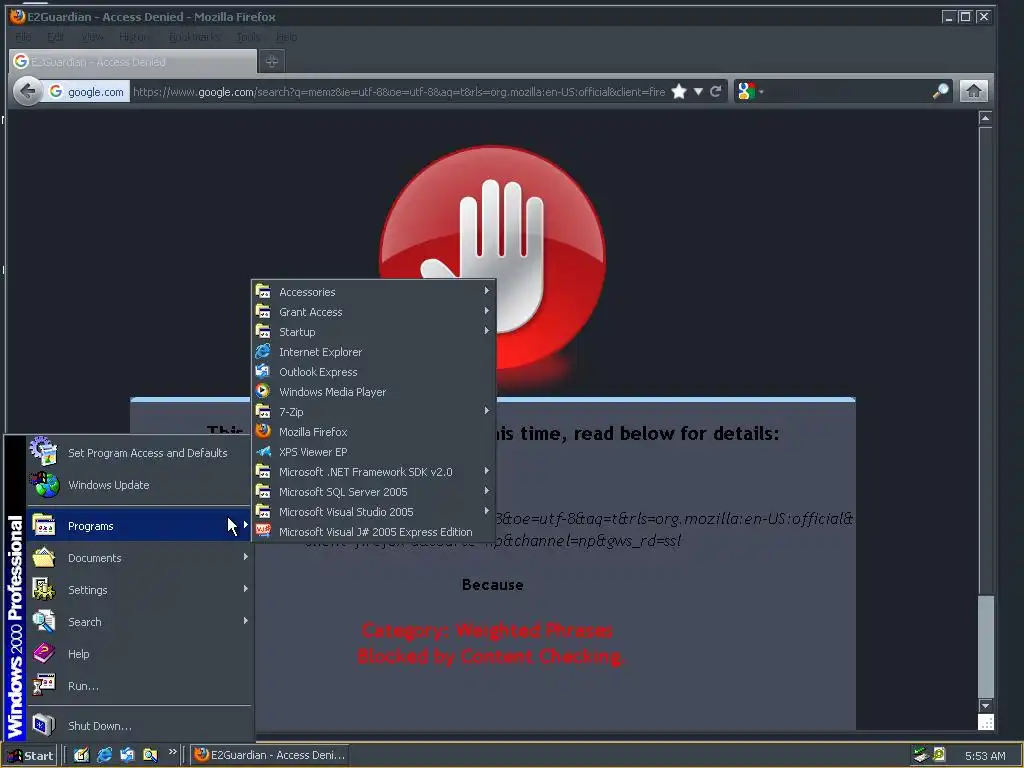Click the second system tray icon
Image resolution: width=1024 pixels, height=768 pixels.
click(939, 755)
